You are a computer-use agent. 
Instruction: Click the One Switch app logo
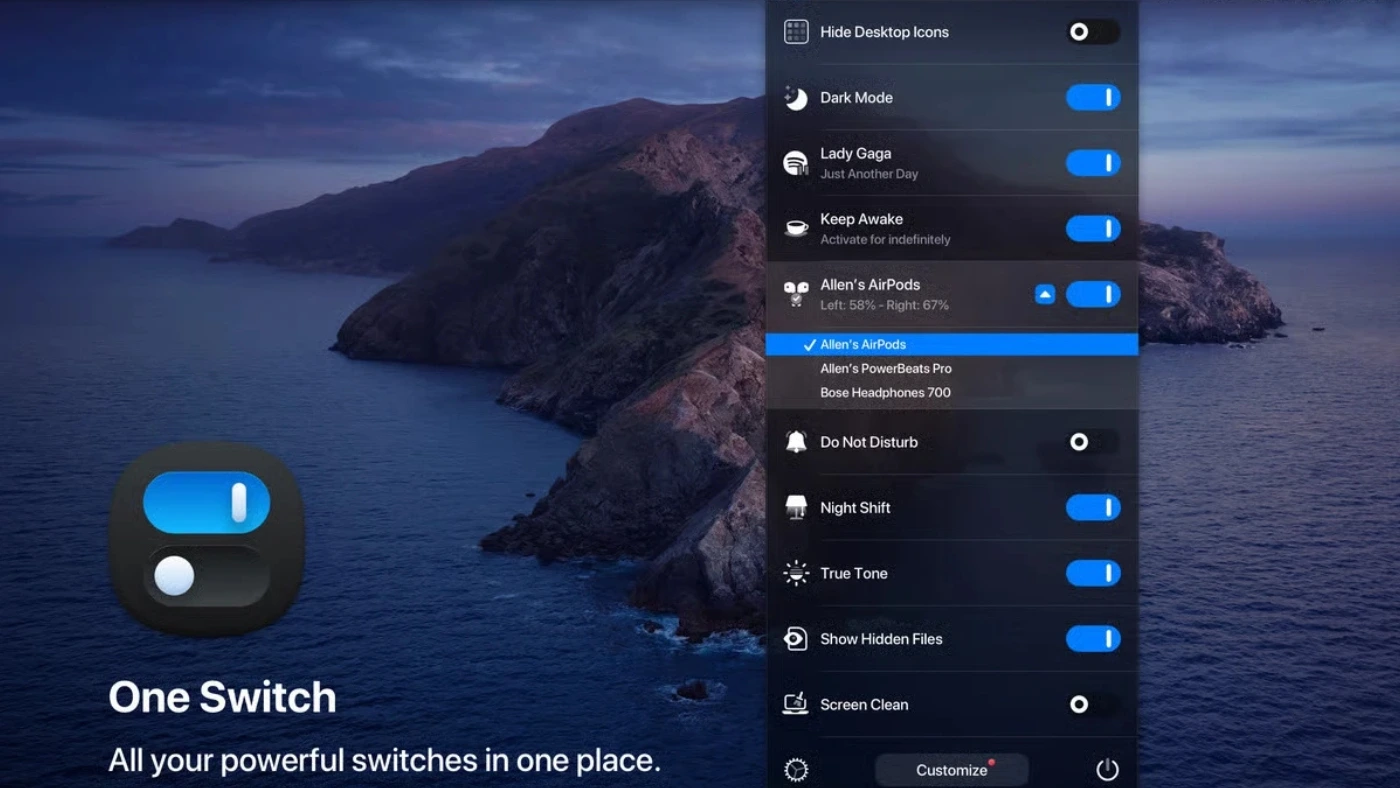pyautogui.click(x=207, y=539)
